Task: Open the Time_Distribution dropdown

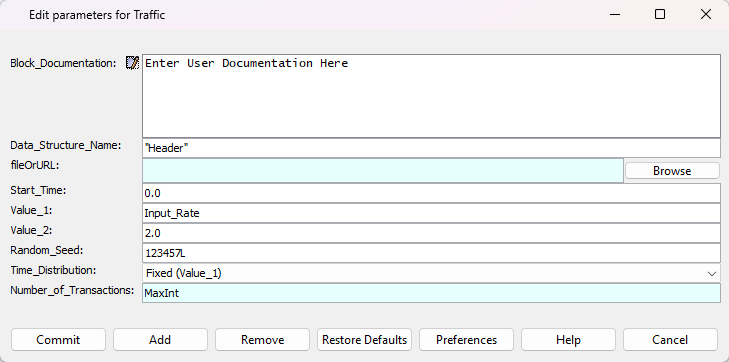Action: pos(431,273)
